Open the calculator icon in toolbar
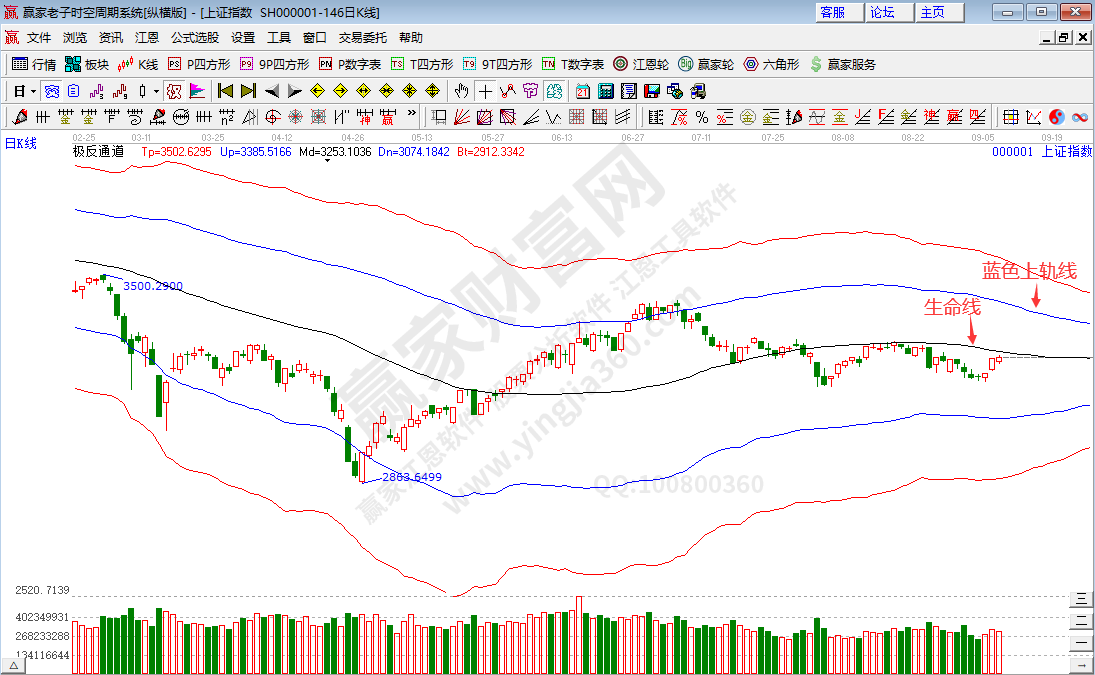Image resolution: width=1095 pixels, height=675 pixels. click(604, 91)
